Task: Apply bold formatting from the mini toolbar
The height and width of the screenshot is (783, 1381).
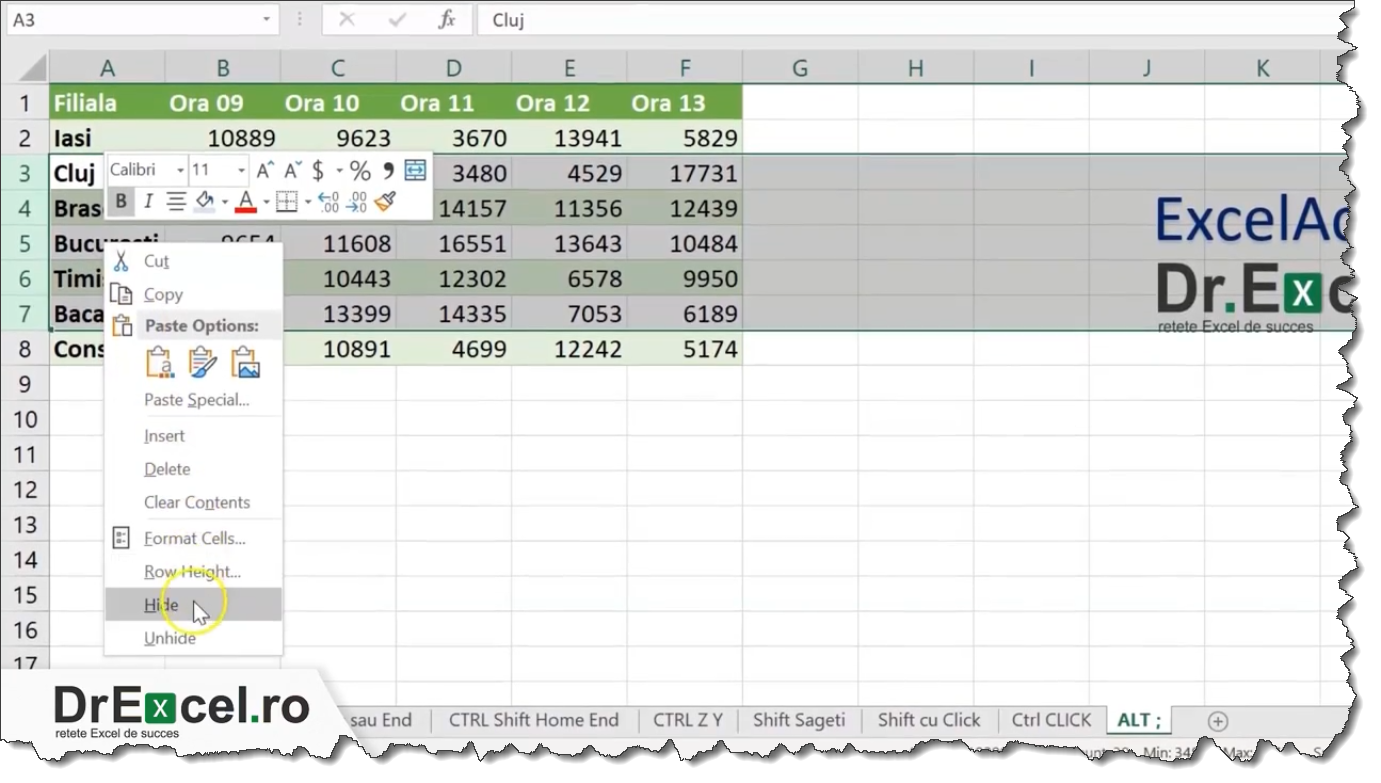Action: pos(122,201)
